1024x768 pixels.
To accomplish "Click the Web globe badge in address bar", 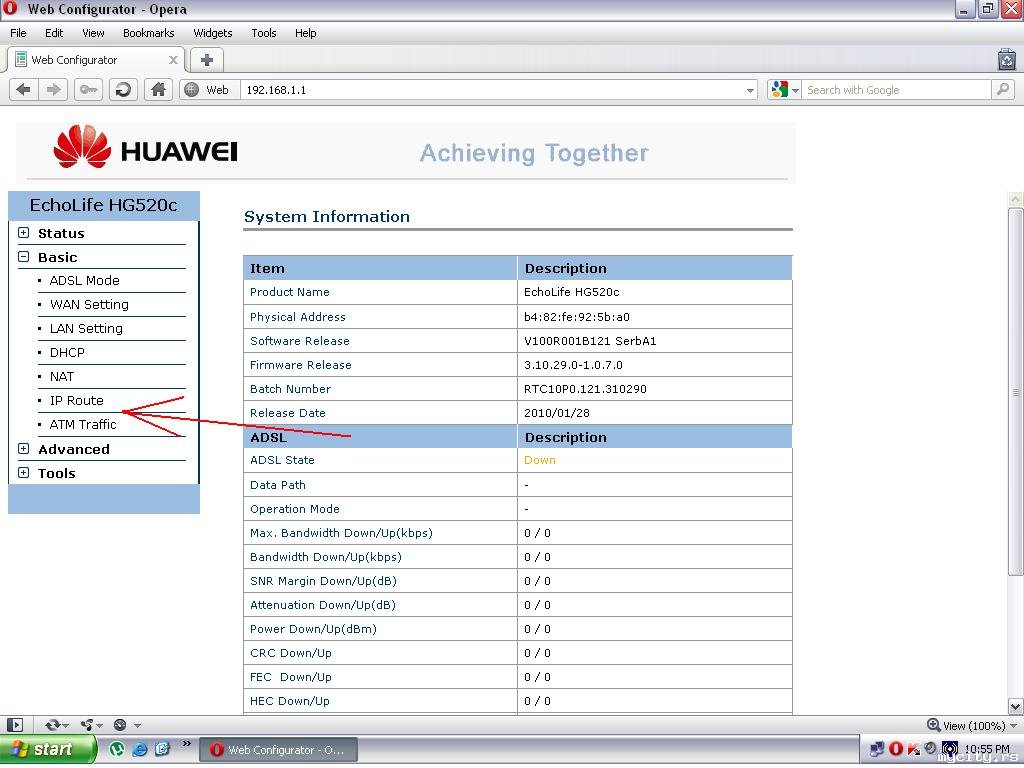I will pyautogui.click(x=210, y=90).
